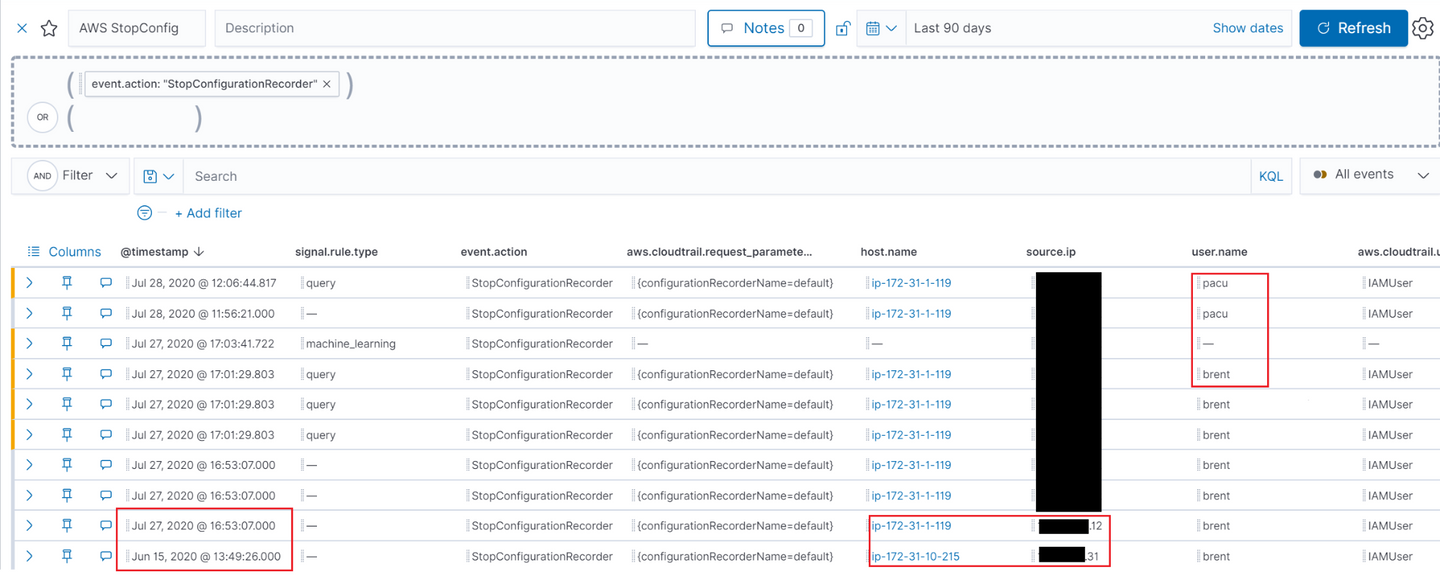The height and width of the screenshot is (577, 1440).
Task: Open the Notes panel
Action: (x=765, y=28)
